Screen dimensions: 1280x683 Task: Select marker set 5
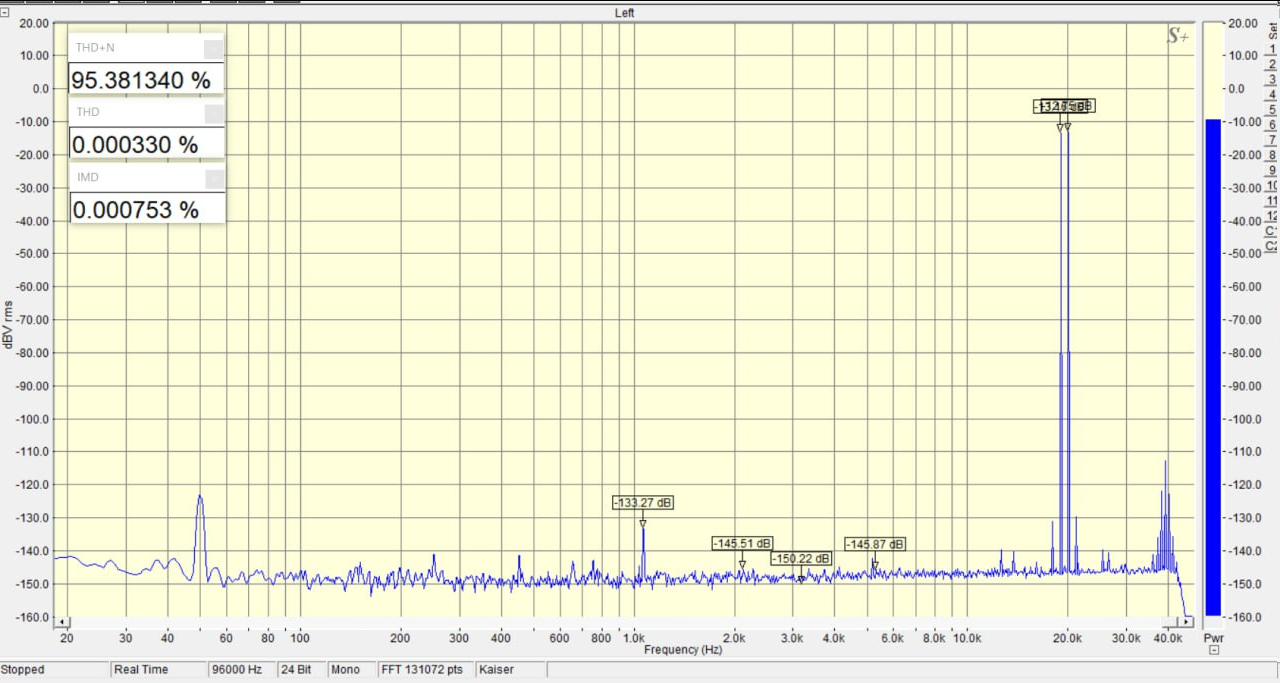[x=1272, y=109]
